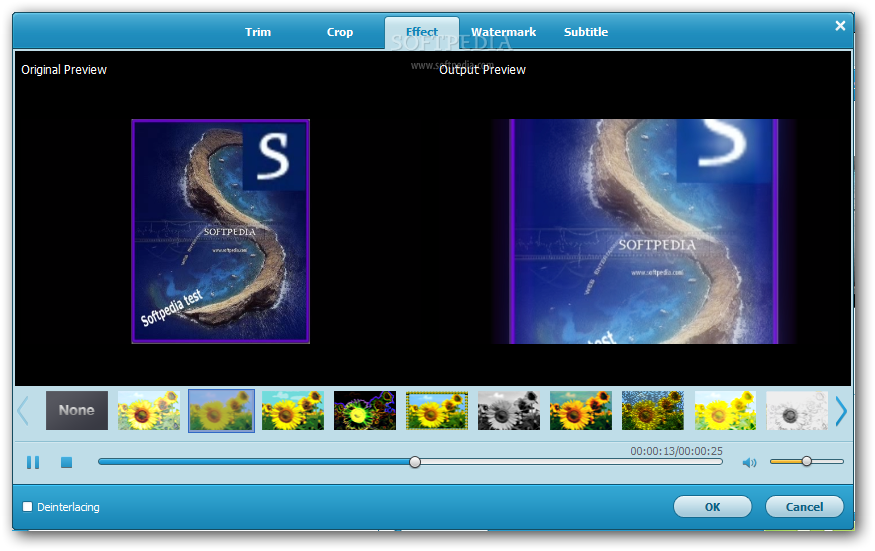Click the Original Preview video image
The width and height of the screenshot is (875, 551).
(x=220, y=231)
